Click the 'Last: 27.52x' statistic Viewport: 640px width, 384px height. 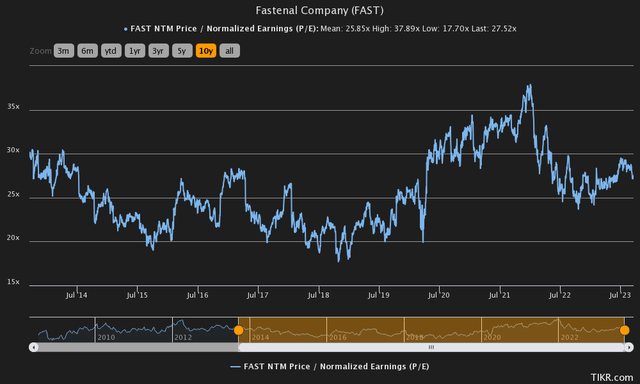coord(494,29)
